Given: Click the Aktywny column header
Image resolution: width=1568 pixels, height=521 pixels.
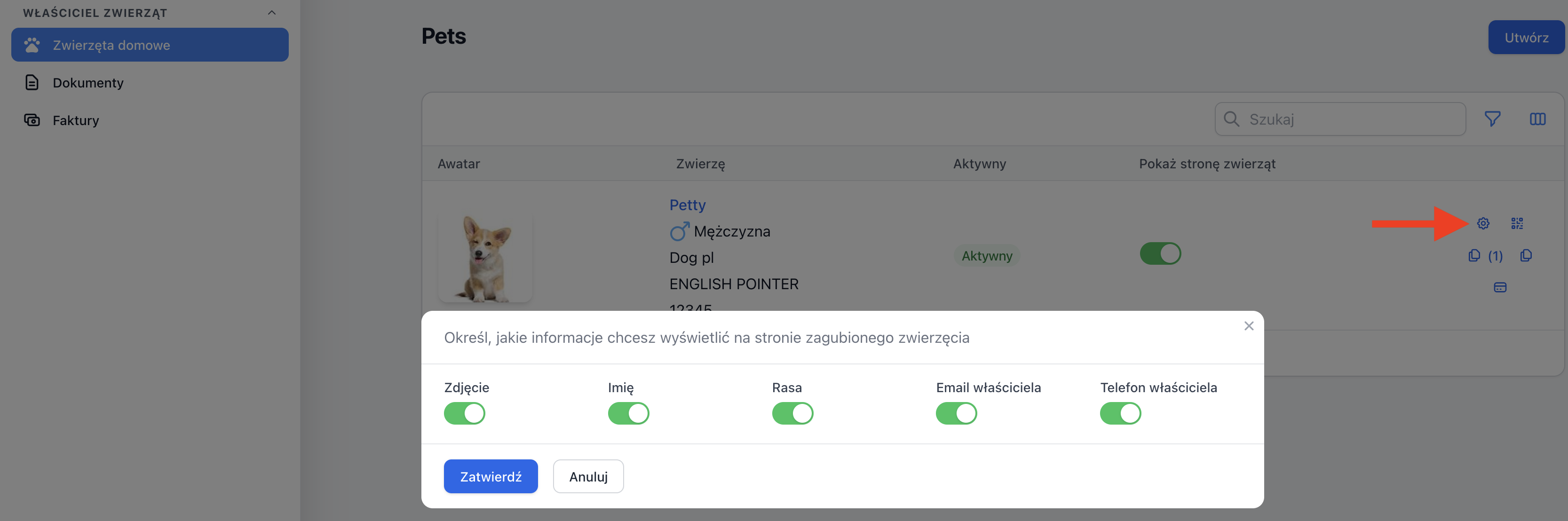Looking at the screenshot, I should (x=979, y=163).
